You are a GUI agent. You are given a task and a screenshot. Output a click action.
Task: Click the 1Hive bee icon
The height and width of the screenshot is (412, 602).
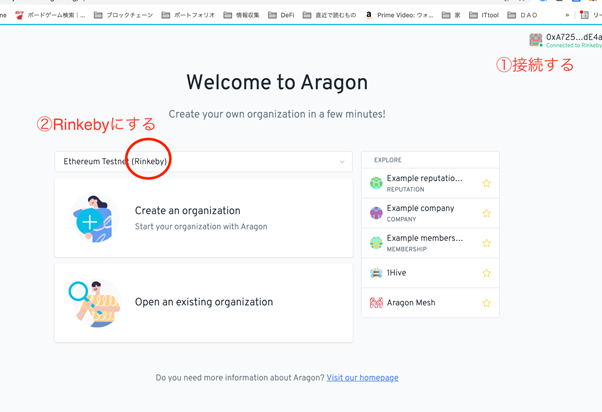[x=376, y=273]
